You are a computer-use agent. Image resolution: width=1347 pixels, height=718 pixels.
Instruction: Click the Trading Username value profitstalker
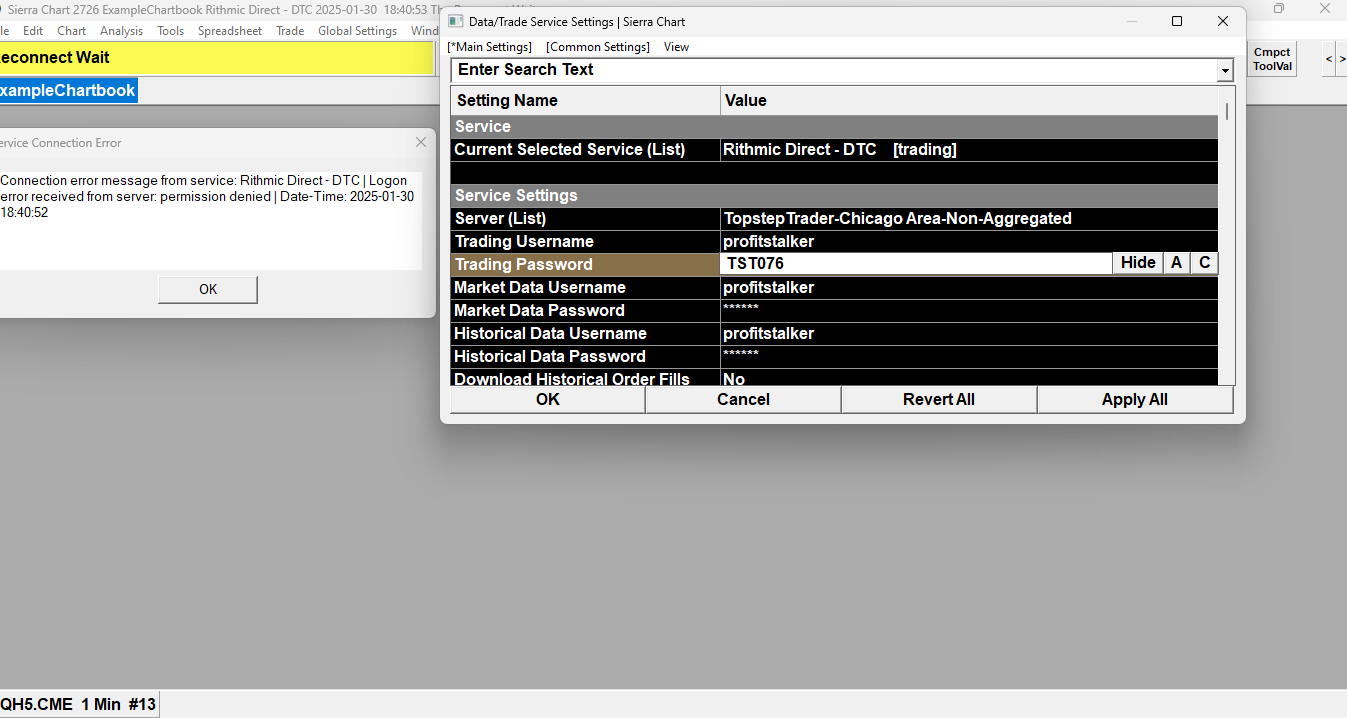click(969, 241)
